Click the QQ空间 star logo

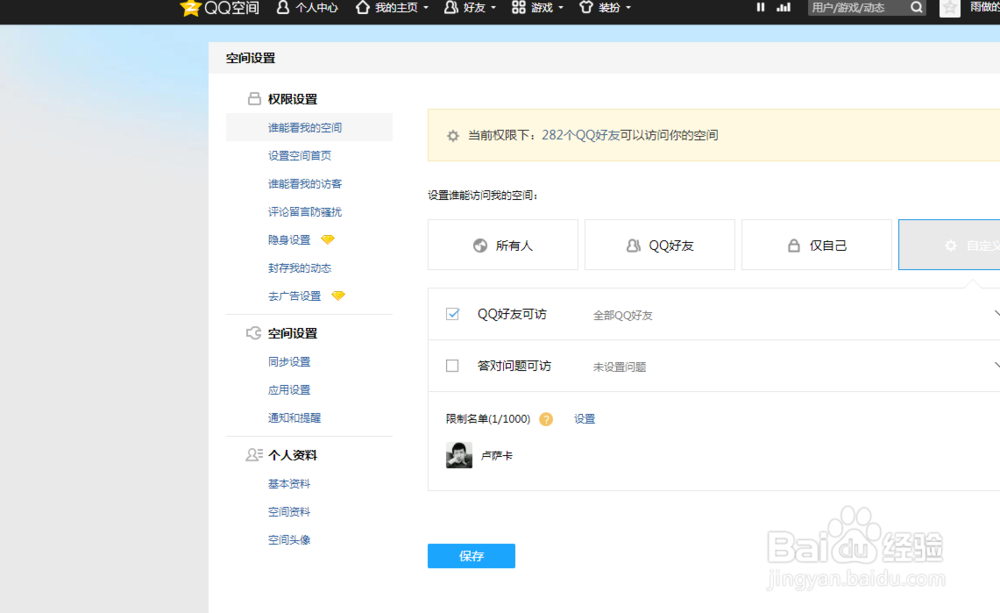[190, 8]
